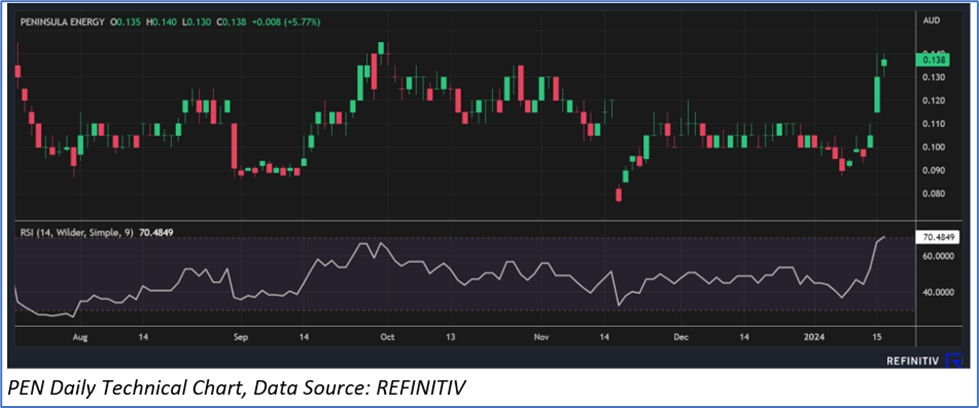Click the 0.090 price axis label
The height and width of the screenshot is (408, 979).
(933, 171)
